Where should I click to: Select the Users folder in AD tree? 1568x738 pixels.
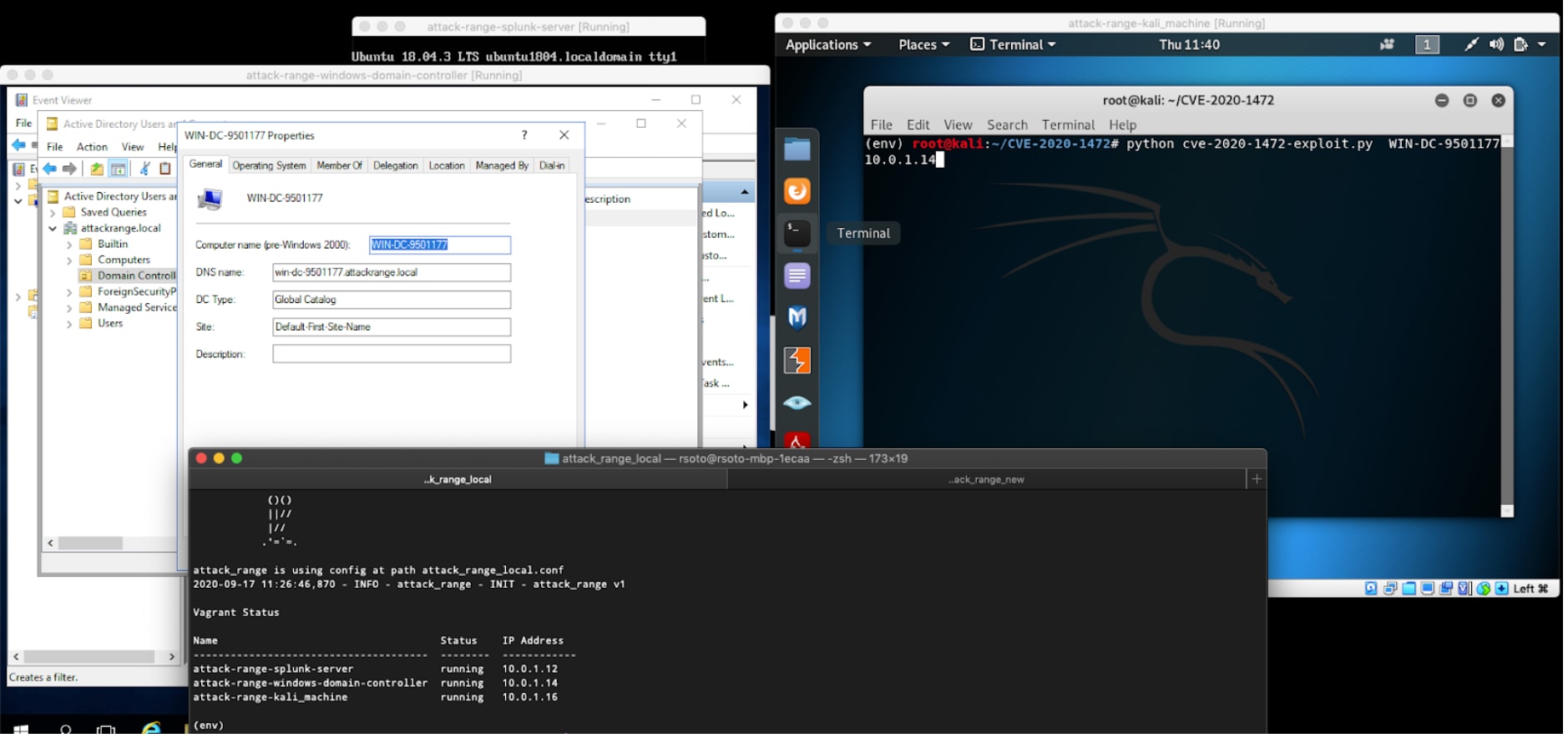coord(109,323)
